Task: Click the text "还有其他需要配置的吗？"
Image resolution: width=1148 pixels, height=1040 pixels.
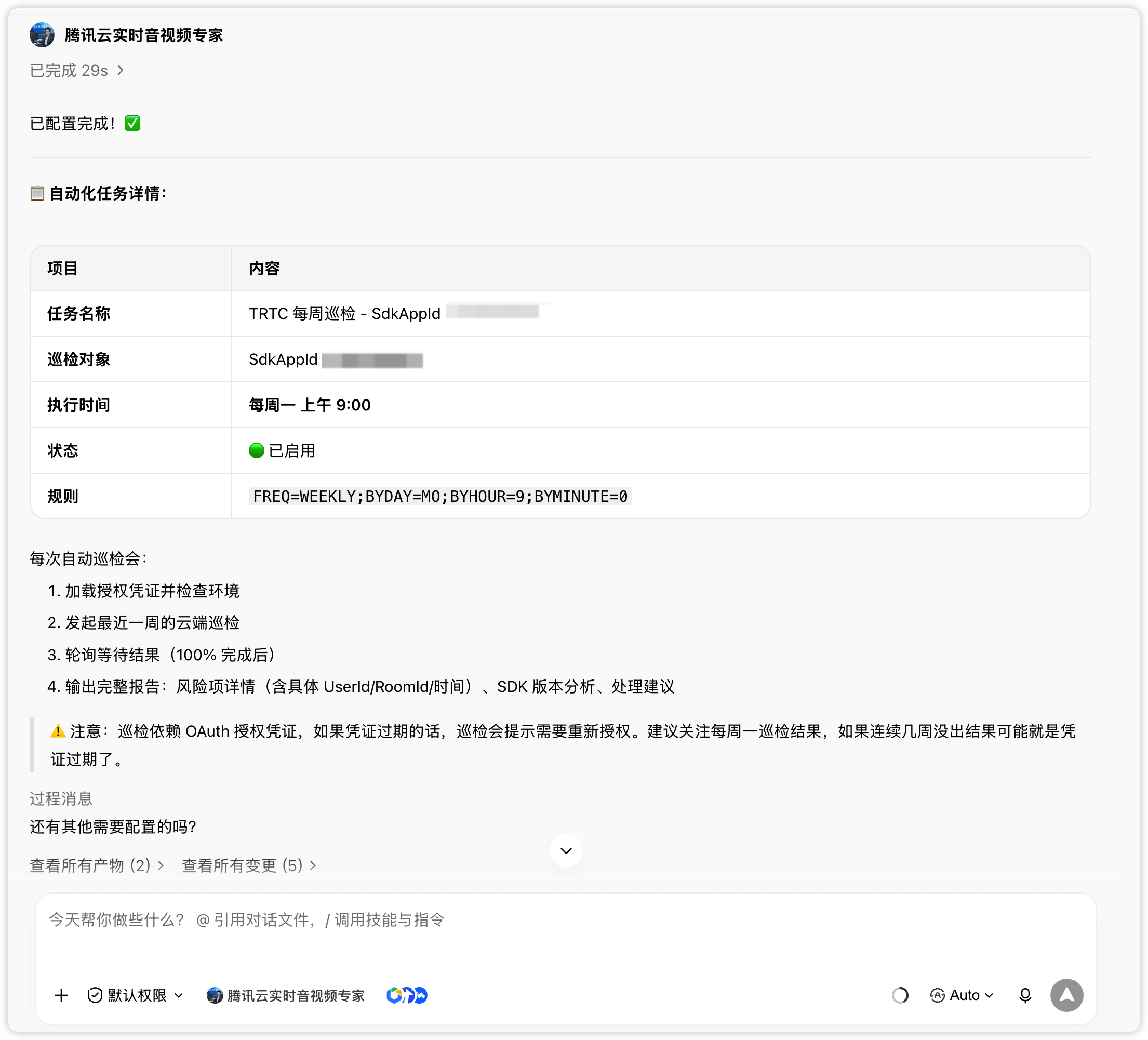Action: click(113, 826)
